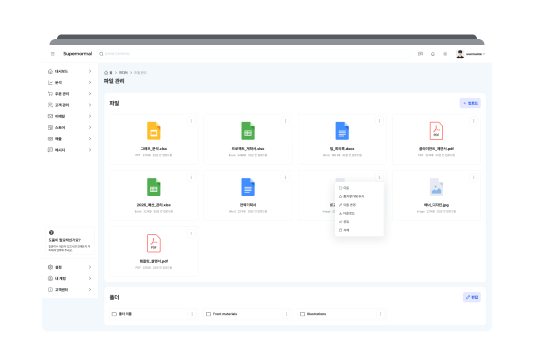Click the search magnifier icon
This screenshot has width=534, height=360.
point(101,54)
